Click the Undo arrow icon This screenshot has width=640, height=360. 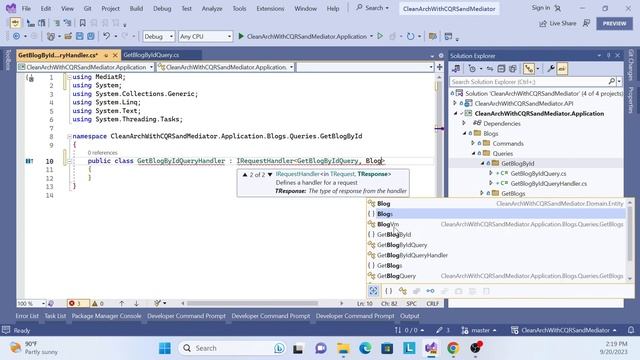click(x=106, y=36)
